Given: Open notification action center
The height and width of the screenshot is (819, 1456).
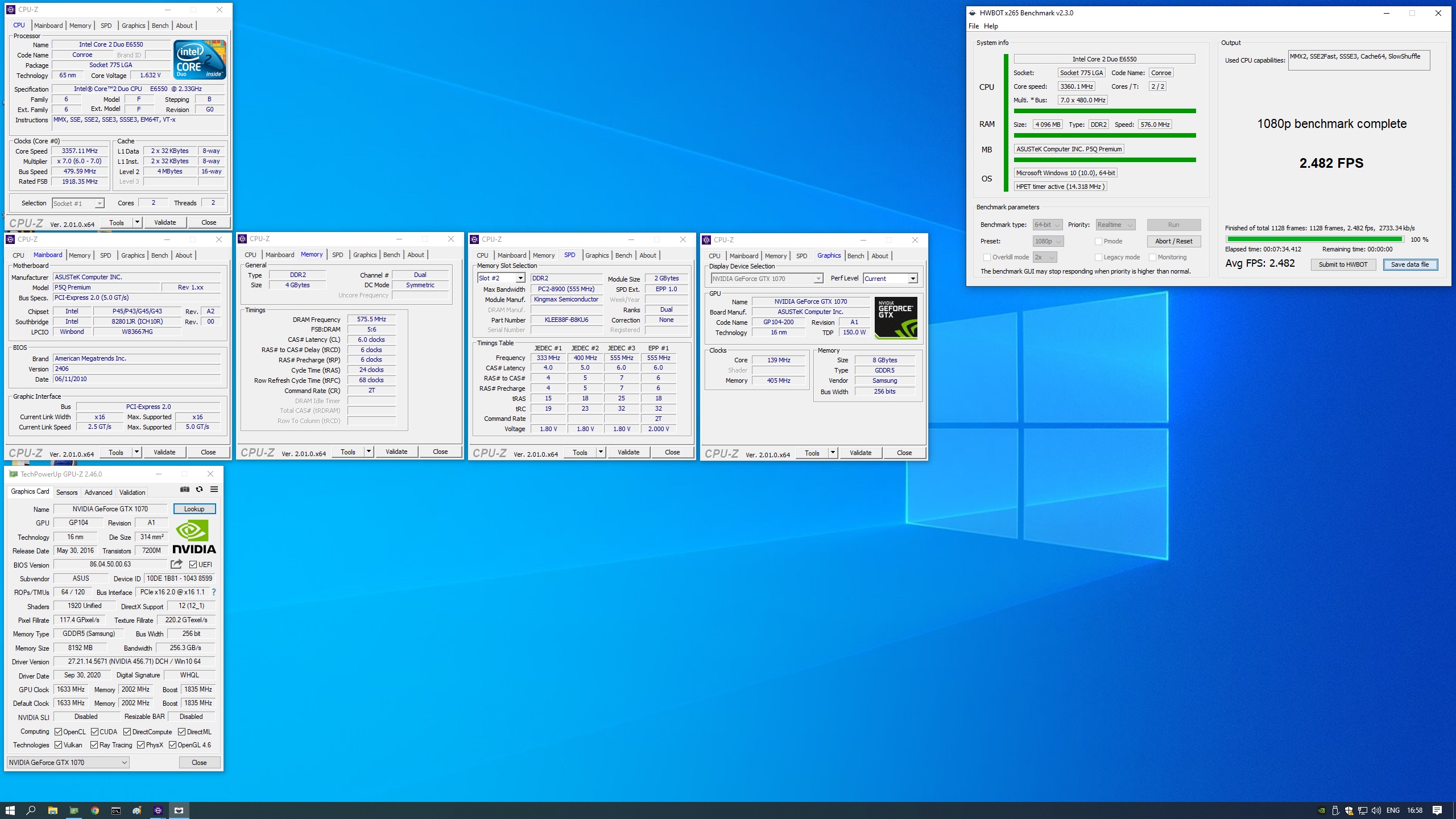Looking at the screenshot, I should [1437, 810].
